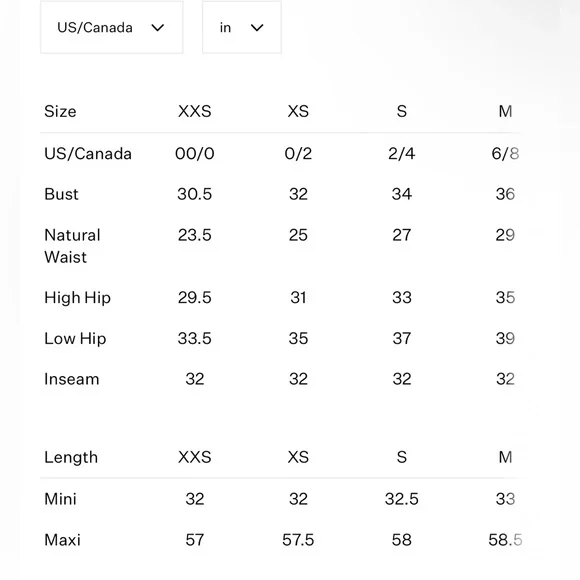
Task: Select the High Hip row label
Action: tap(78, 298)
